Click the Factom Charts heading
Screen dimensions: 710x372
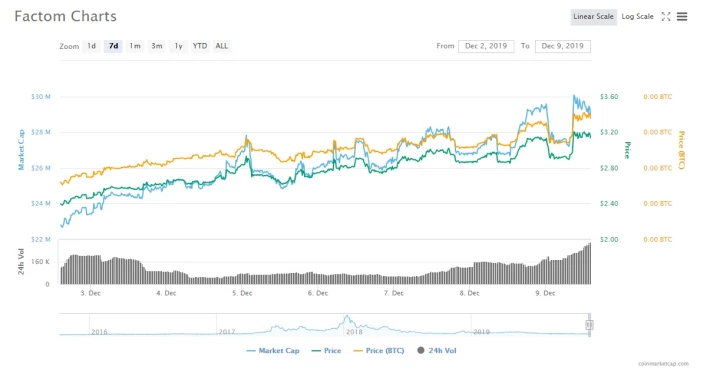65,17
